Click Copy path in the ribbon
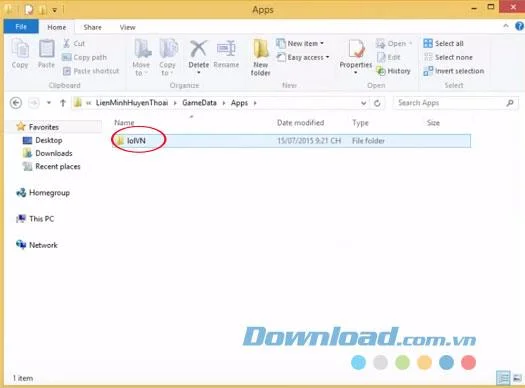This screenshot has width=525, height=388. [85, 57]
